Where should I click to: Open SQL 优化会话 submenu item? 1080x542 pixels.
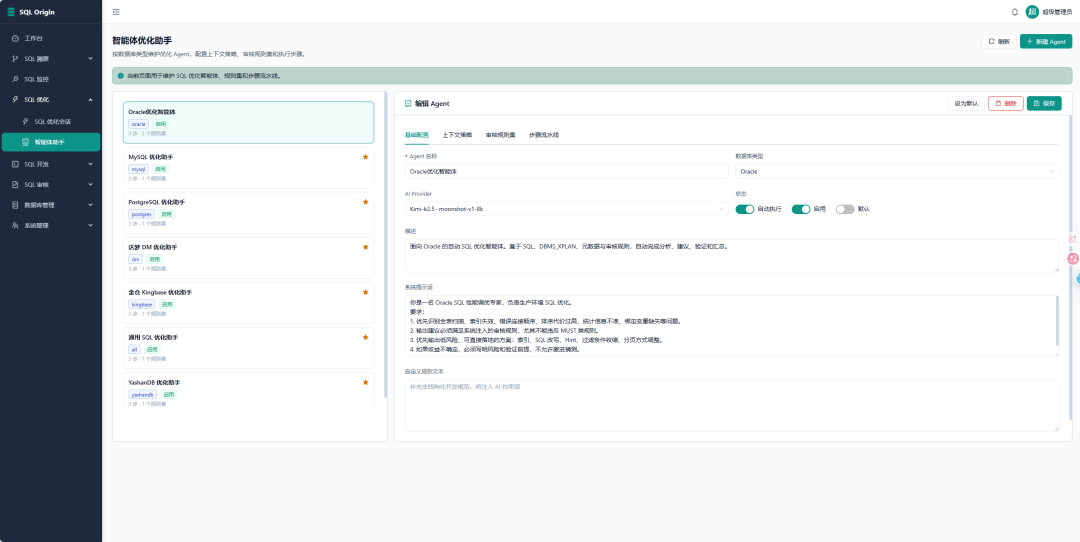(51, 121)
